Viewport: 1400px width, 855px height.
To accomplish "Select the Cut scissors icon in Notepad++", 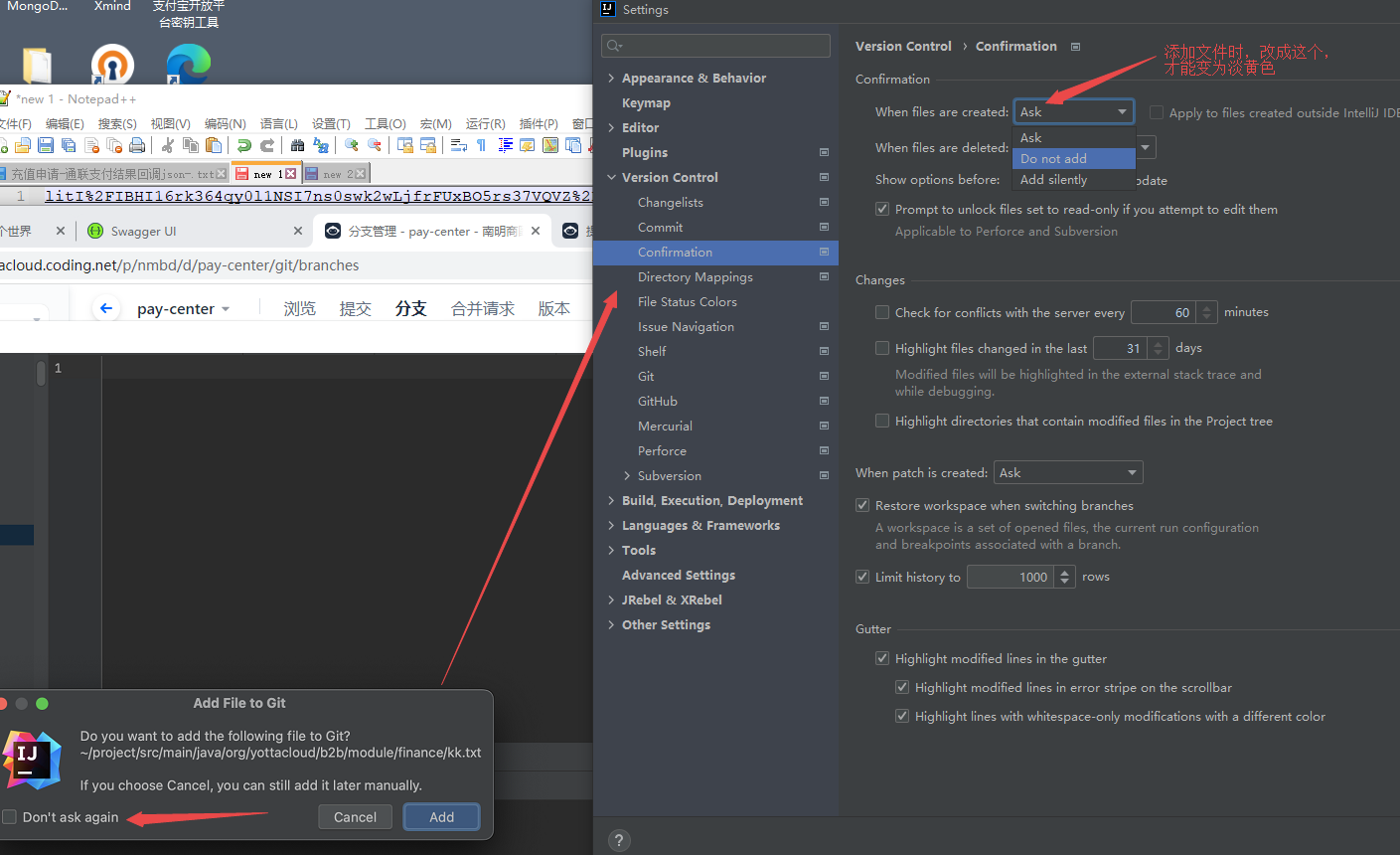I will (168, 146).
